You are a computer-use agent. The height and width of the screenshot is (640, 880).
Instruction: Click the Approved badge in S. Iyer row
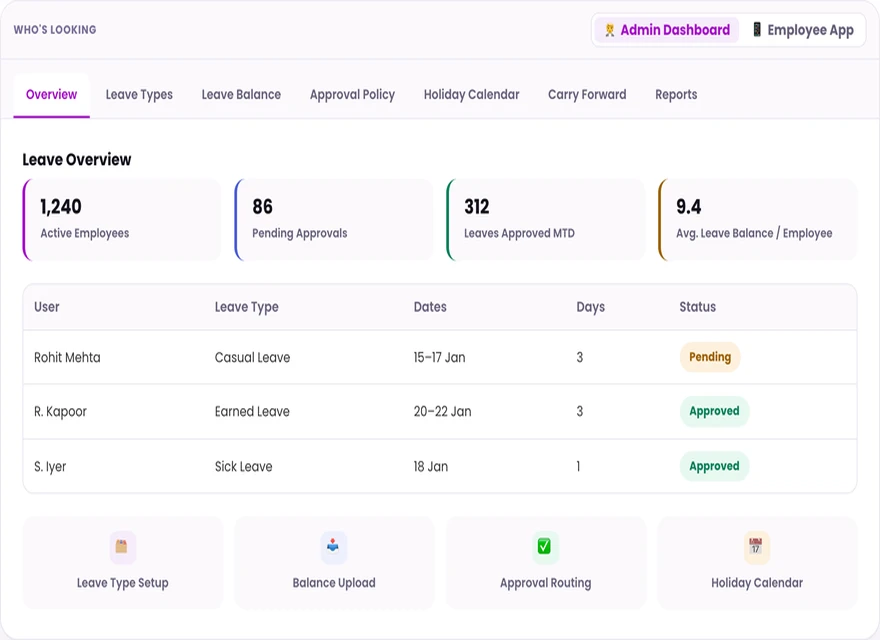[714, 466]
